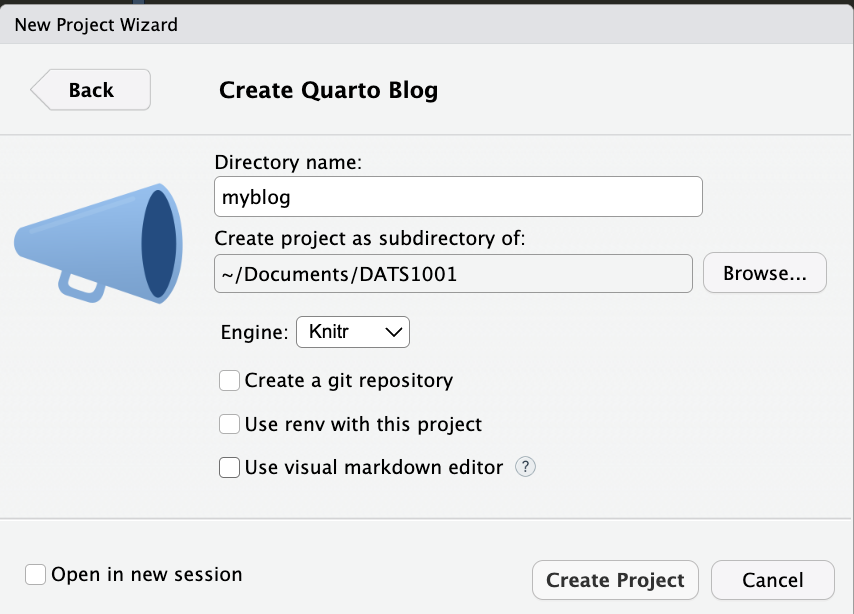Click 'Create project as subdirectory of:' label
Image resolution: width=854 pixels, height=614 pixels.
pos(369,238)
